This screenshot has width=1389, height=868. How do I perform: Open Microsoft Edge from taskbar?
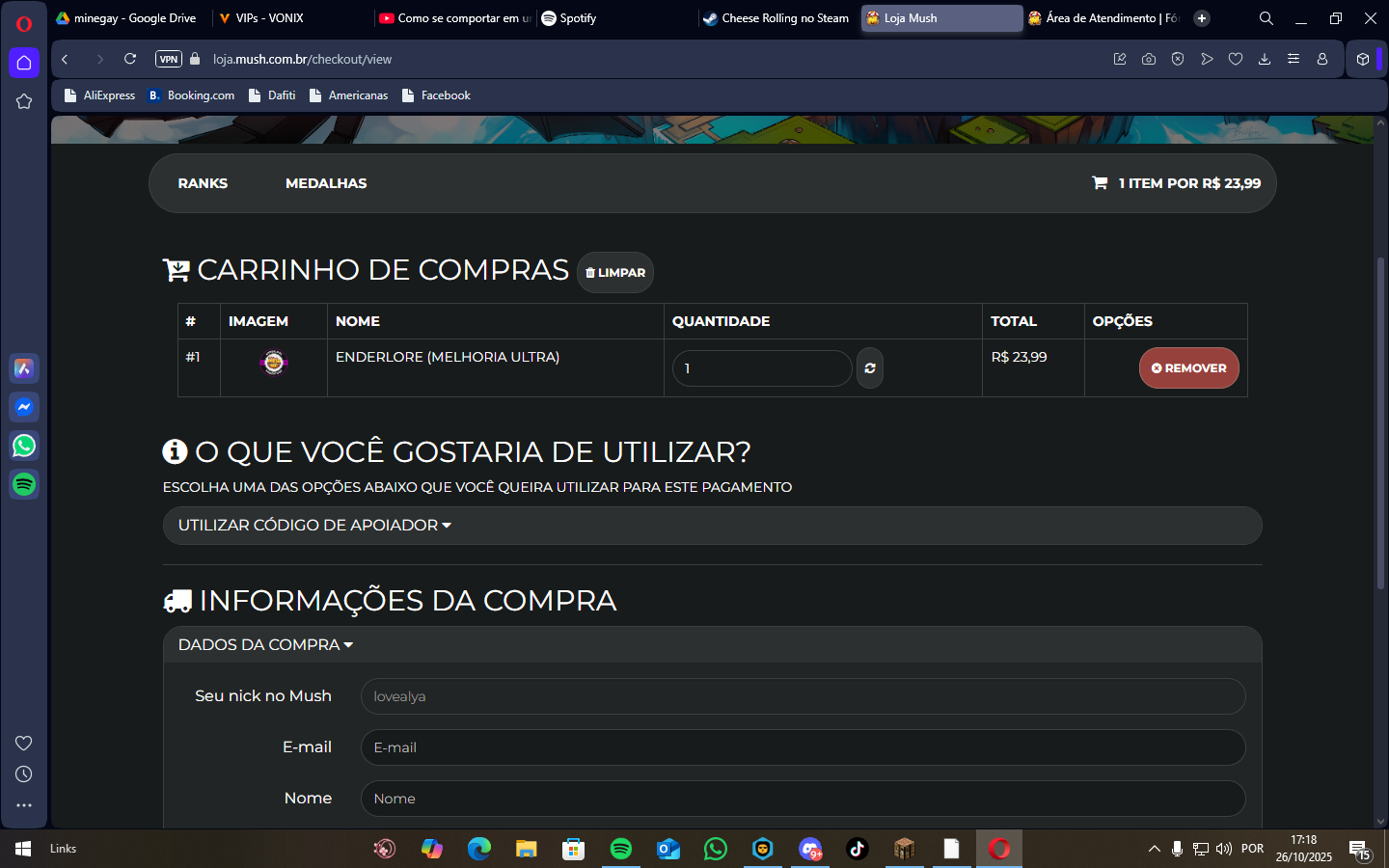479,849
